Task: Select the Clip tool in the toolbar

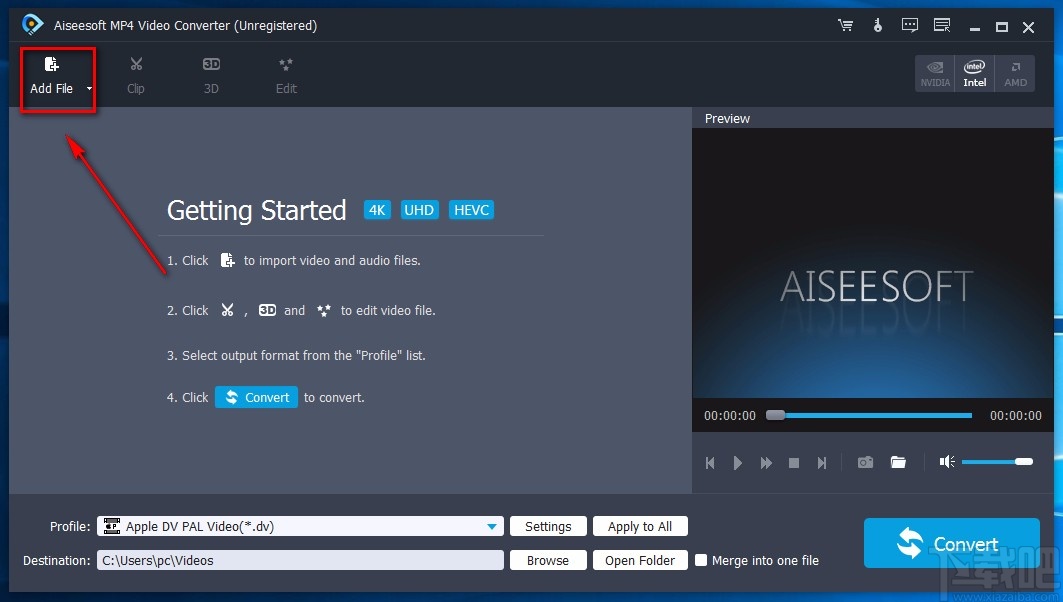Action: coord(135,75)
